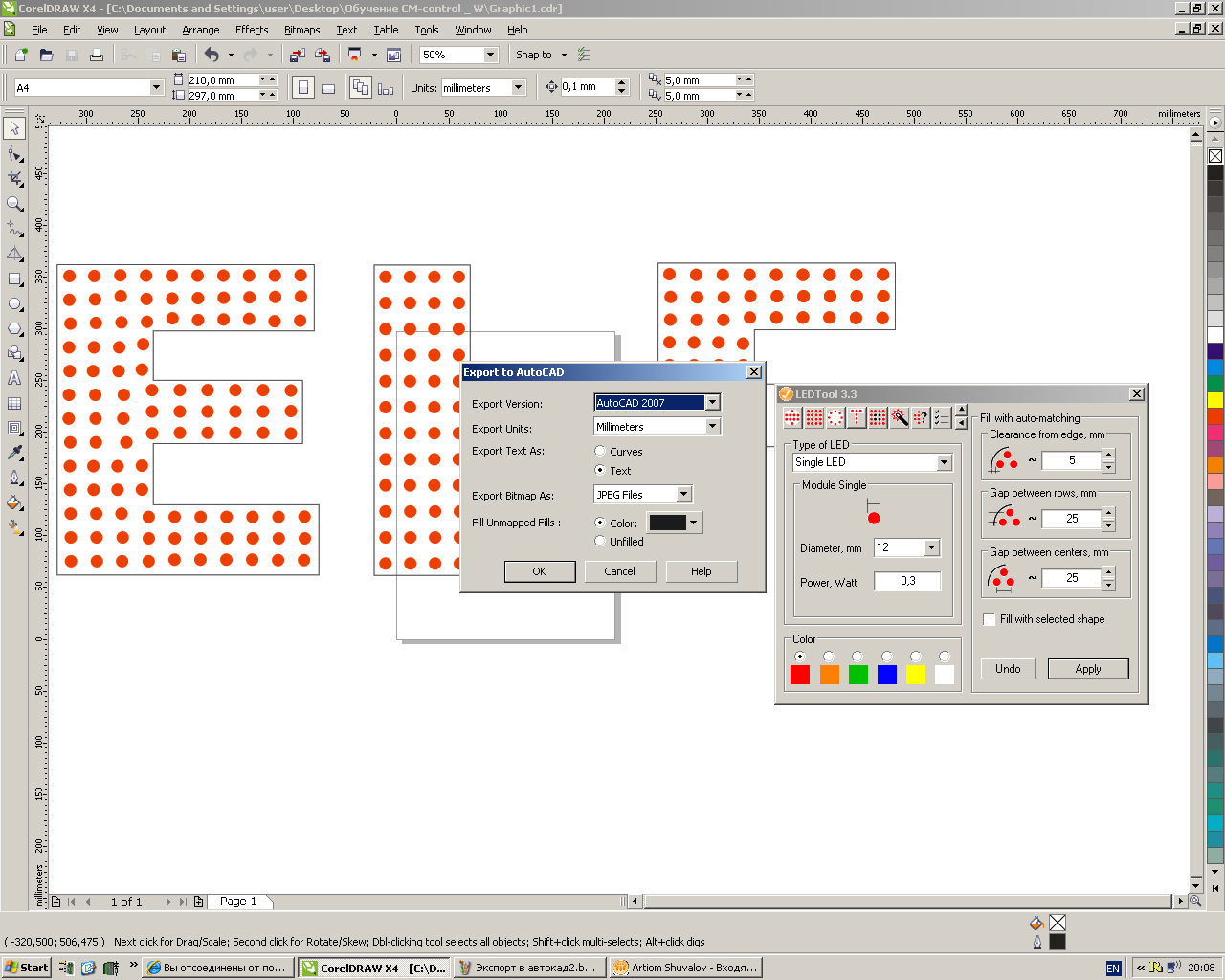Set page to Landscape orientation
The width and height of the screenshot is (1225, 980).
[x=328, y=88]
